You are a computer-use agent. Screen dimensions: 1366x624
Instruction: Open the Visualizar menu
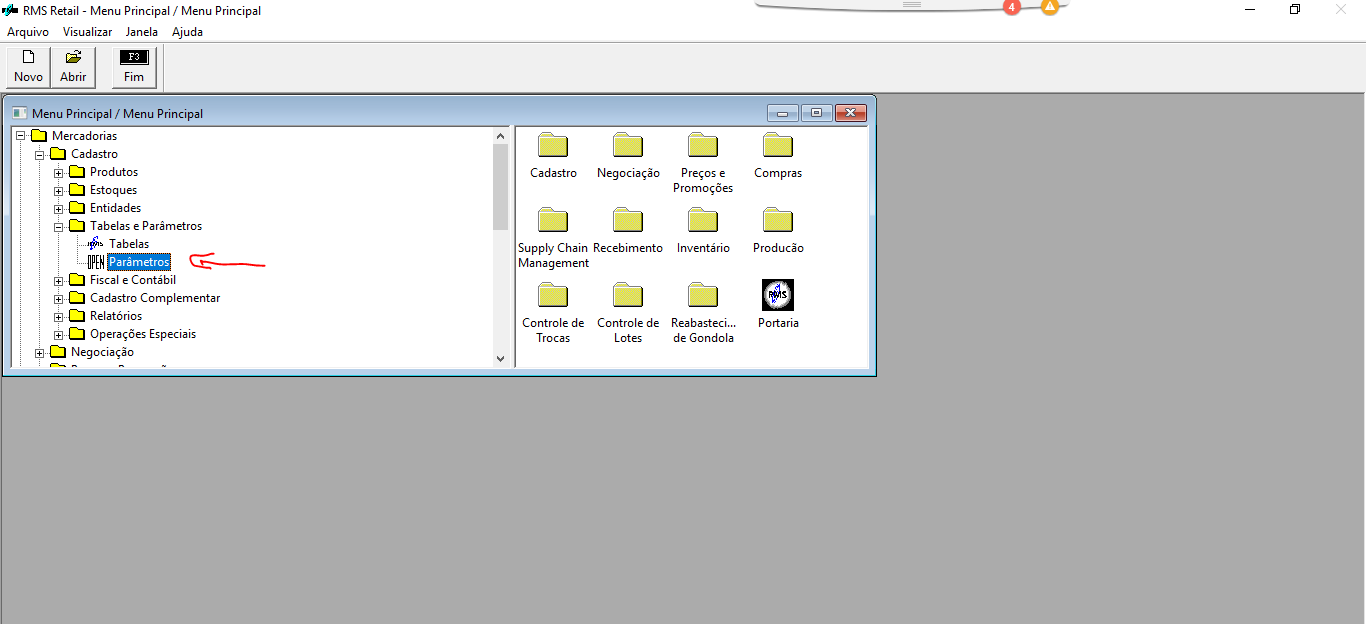[x=87, y=32]
